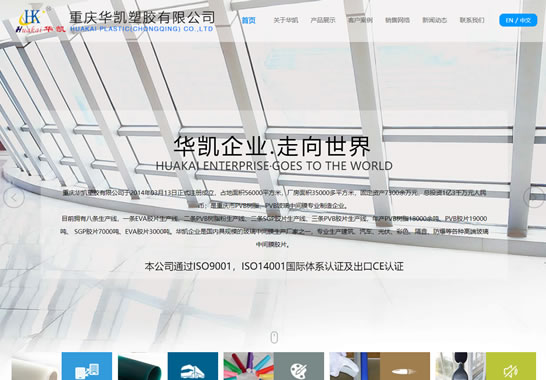Viewport: 546px width, 380px height.
Task: Open 联系我们 contact page
Action: (x=472, y=20)
